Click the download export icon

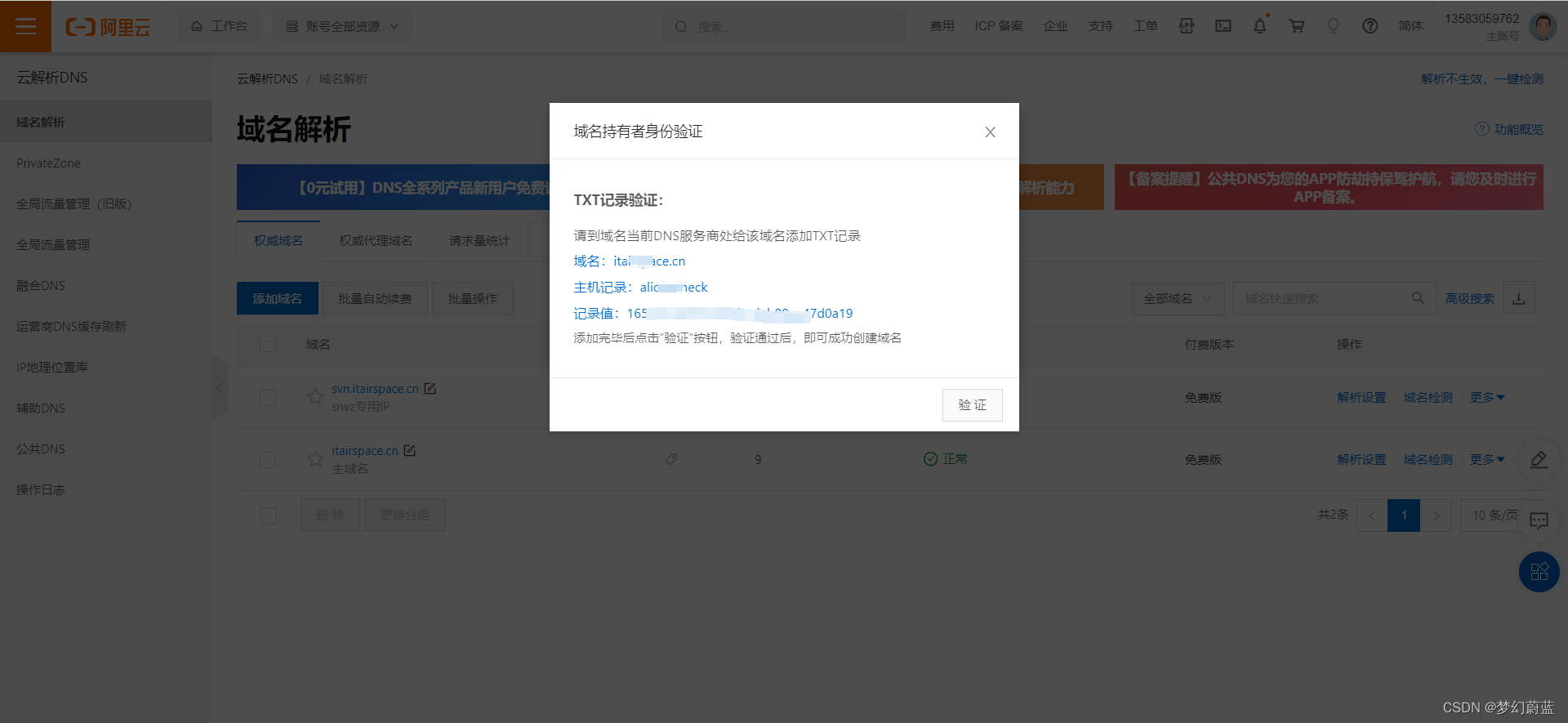click(x=1518, y=298)
